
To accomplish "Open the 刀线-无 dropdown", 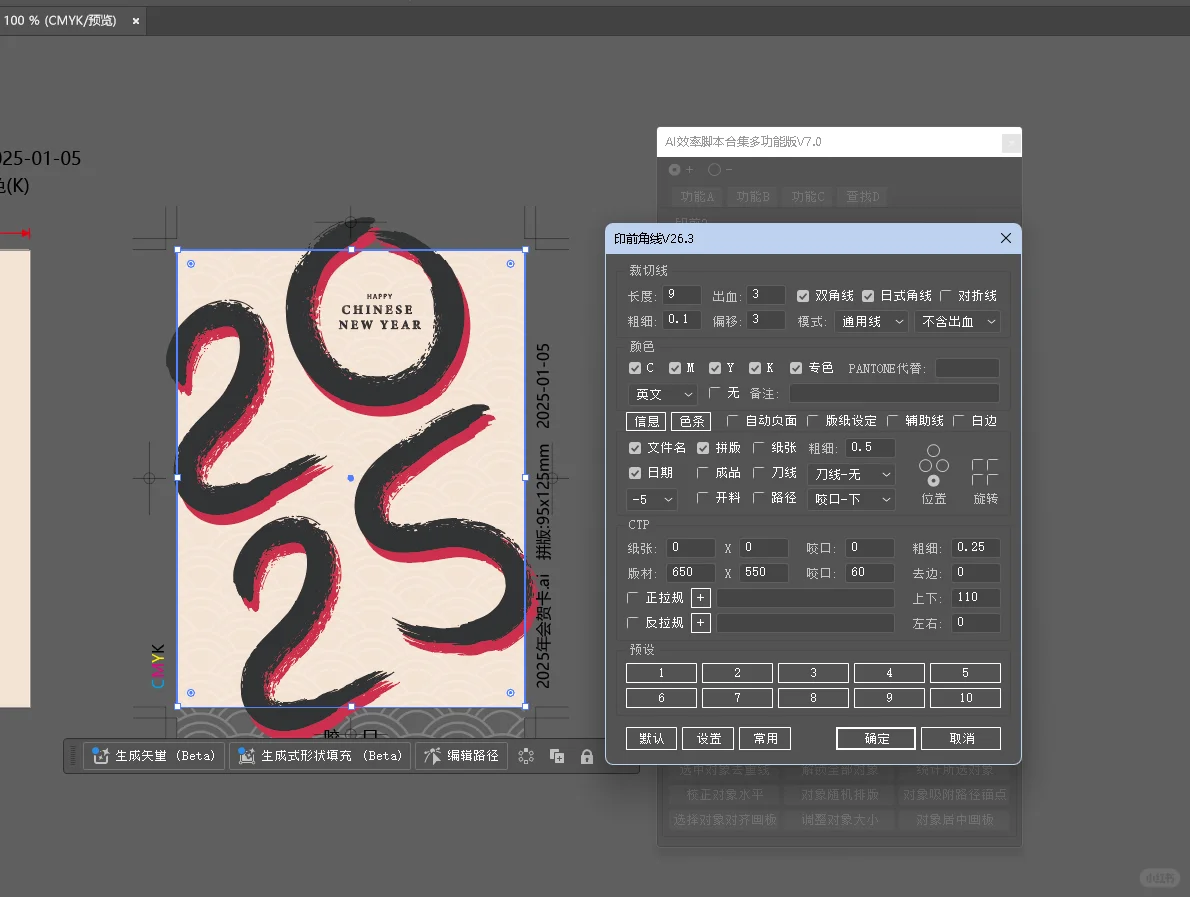I will [850, 473].
